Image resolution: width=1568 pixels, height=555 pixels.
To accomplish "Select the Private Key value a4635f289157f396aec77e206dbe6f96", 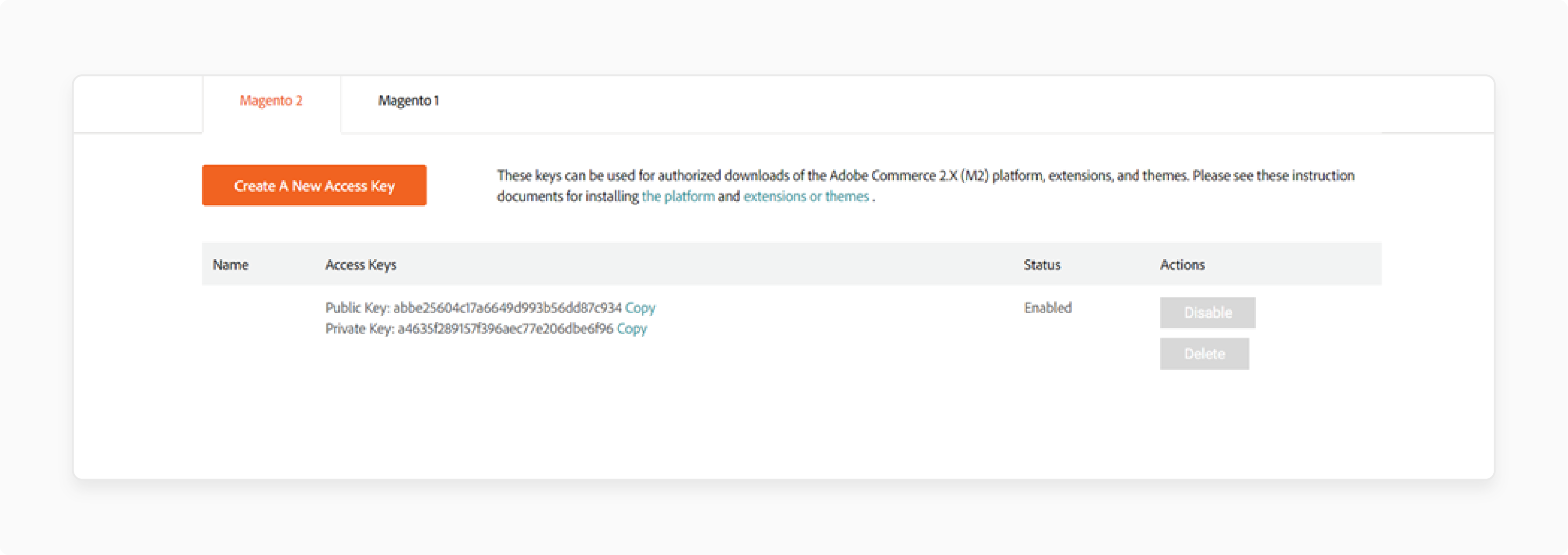I will click(x=505, y=328).
